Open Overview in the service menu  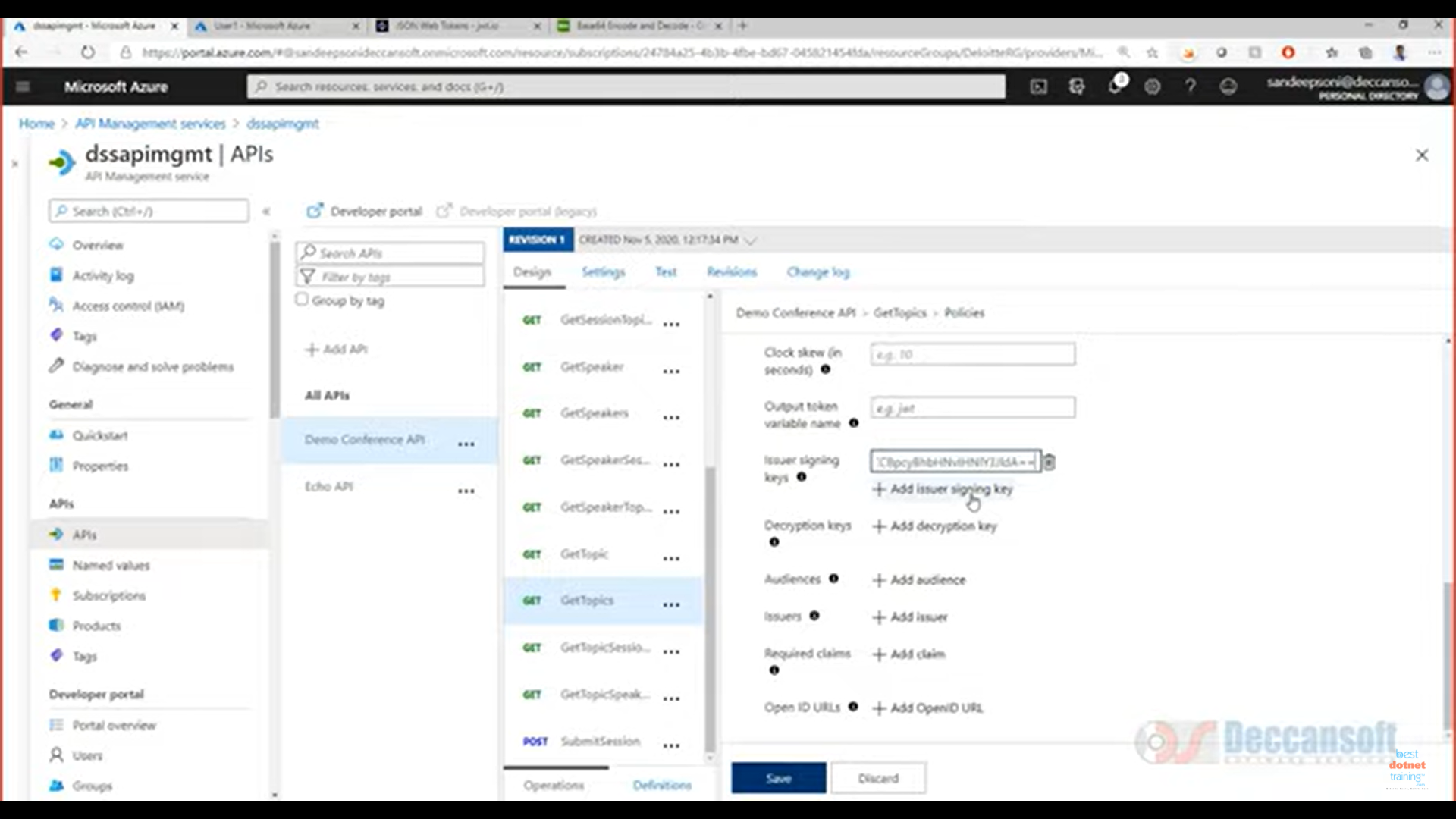tap(97, 245)
